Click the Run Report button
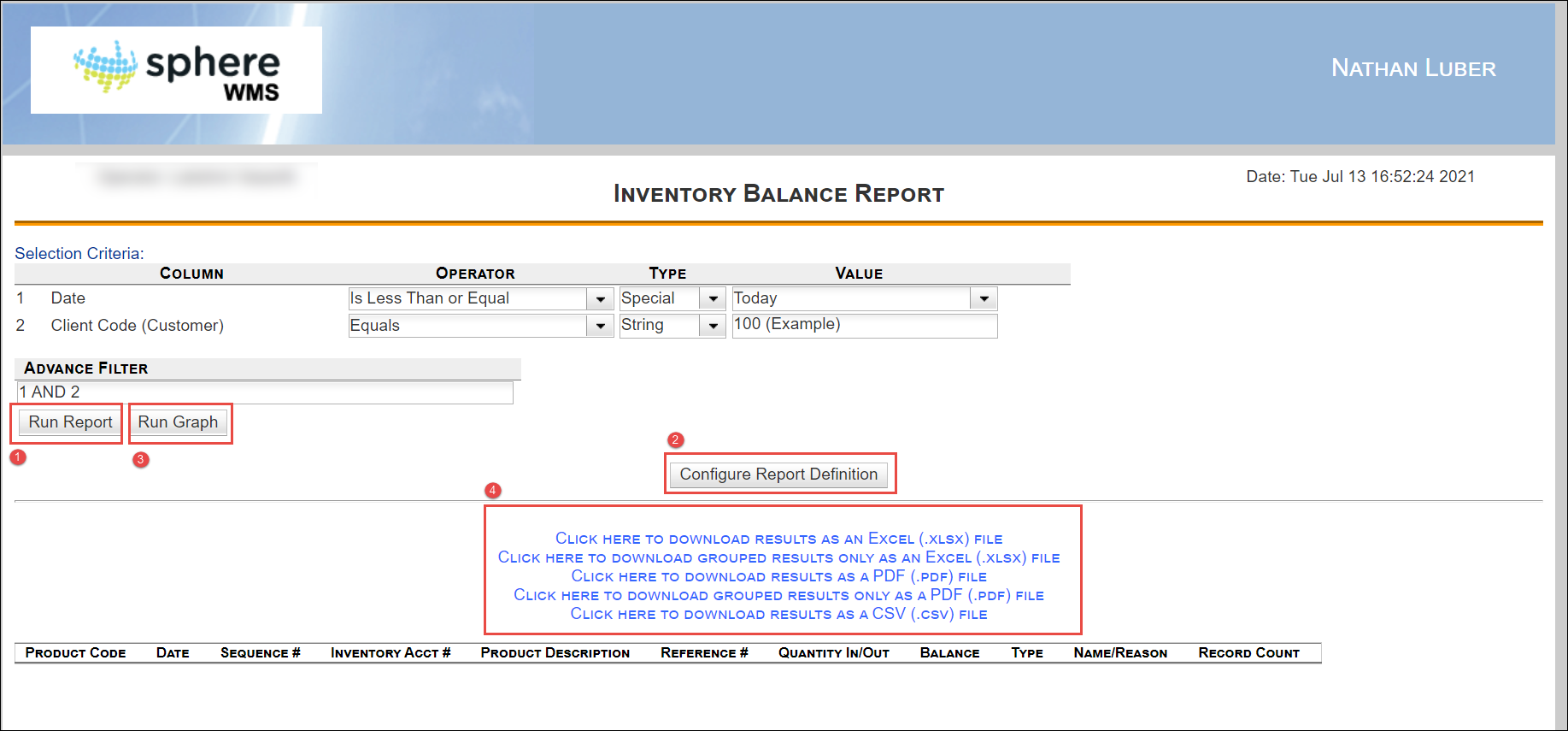1568x731 pixels. (71, 422)
